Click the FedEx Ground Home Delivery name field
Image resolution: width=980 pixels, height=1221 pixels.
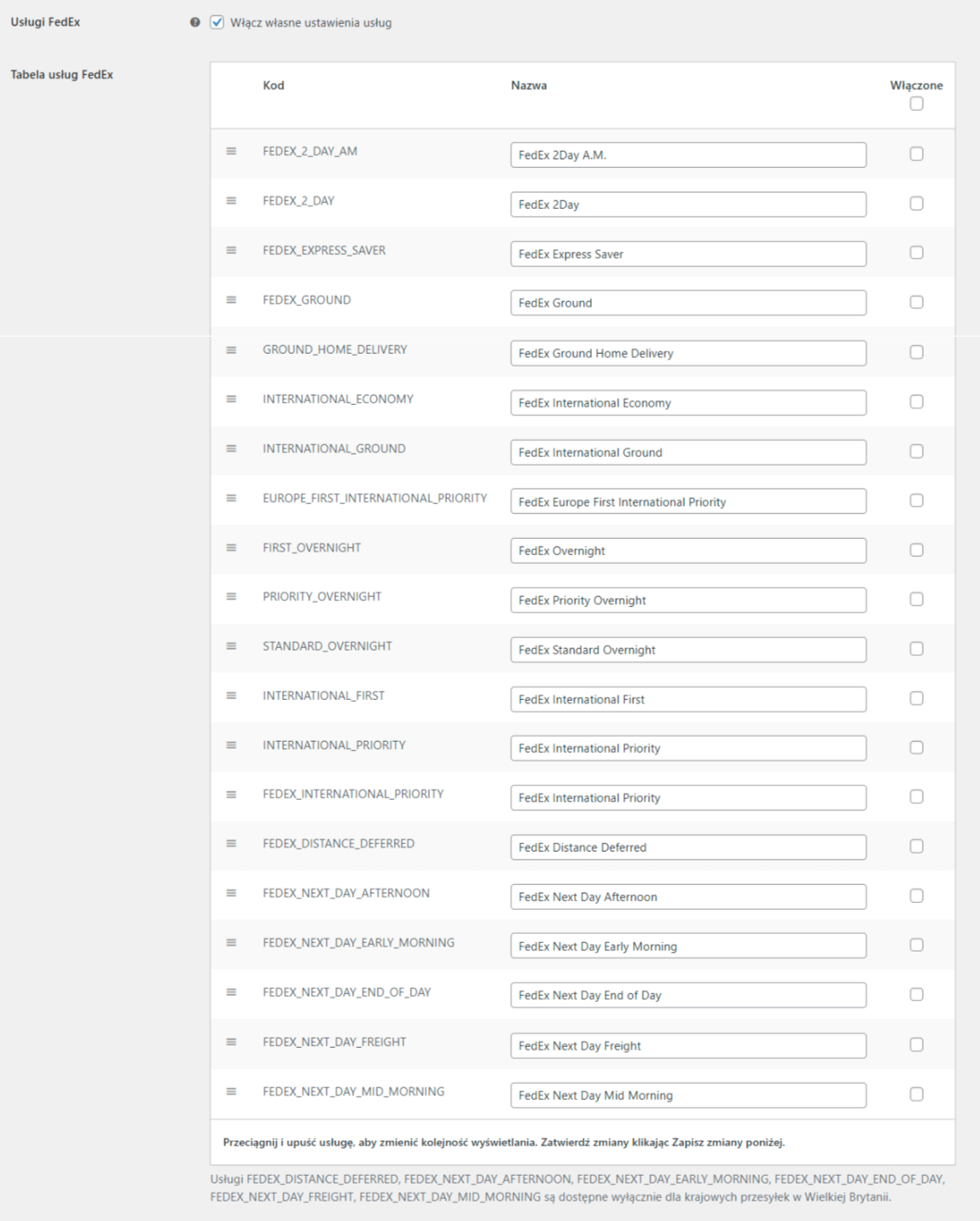click(688, 353)
